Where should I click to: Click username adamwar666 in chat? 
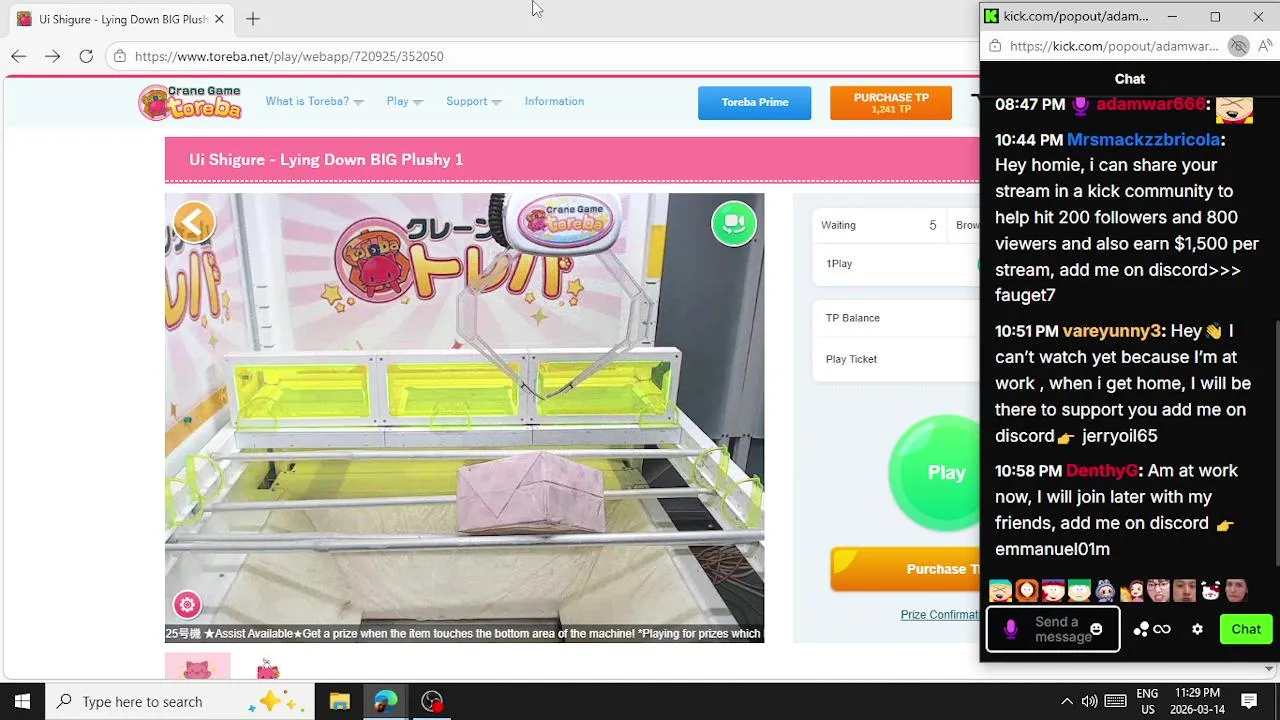click(1151, 104)
